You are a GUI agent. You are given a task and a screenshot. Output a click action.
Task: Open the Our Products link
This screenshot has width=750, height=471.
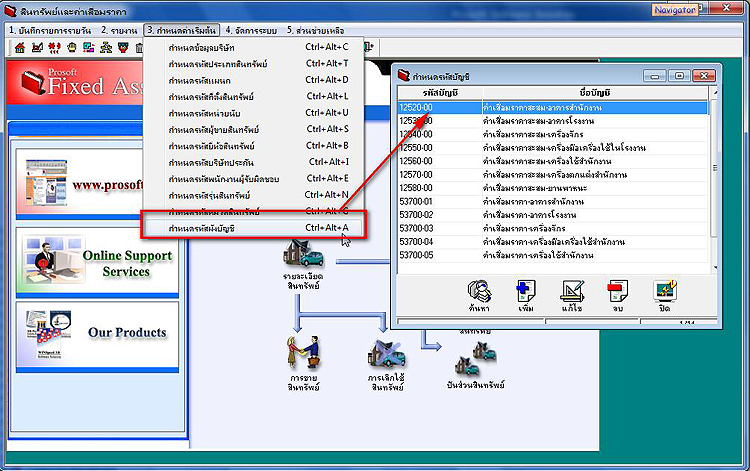click(x=128, y=332)
